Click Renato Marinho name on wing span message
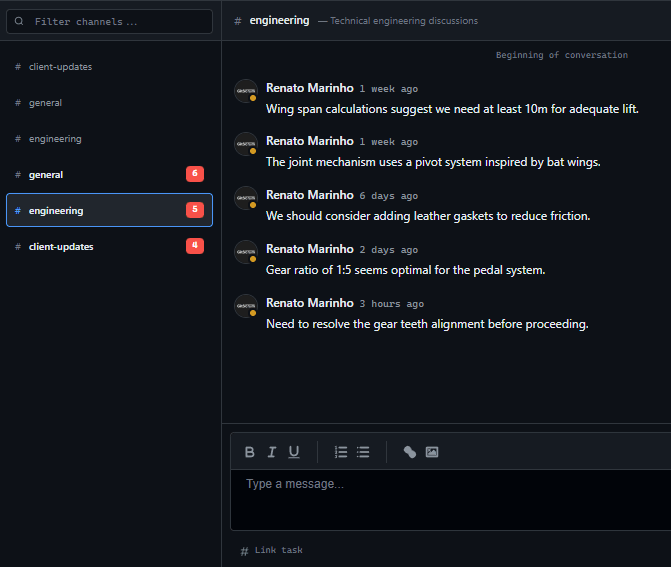671x567 pixels. pyautogui.click(x=310, y=88)
